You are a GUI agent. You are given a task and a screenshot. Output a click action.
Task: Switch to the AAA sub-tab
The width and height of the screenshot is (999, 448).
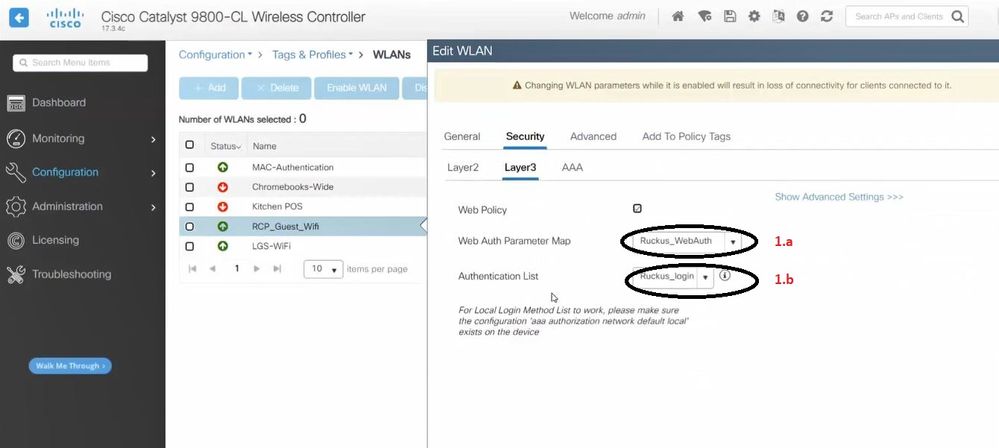tap(572, 167)
